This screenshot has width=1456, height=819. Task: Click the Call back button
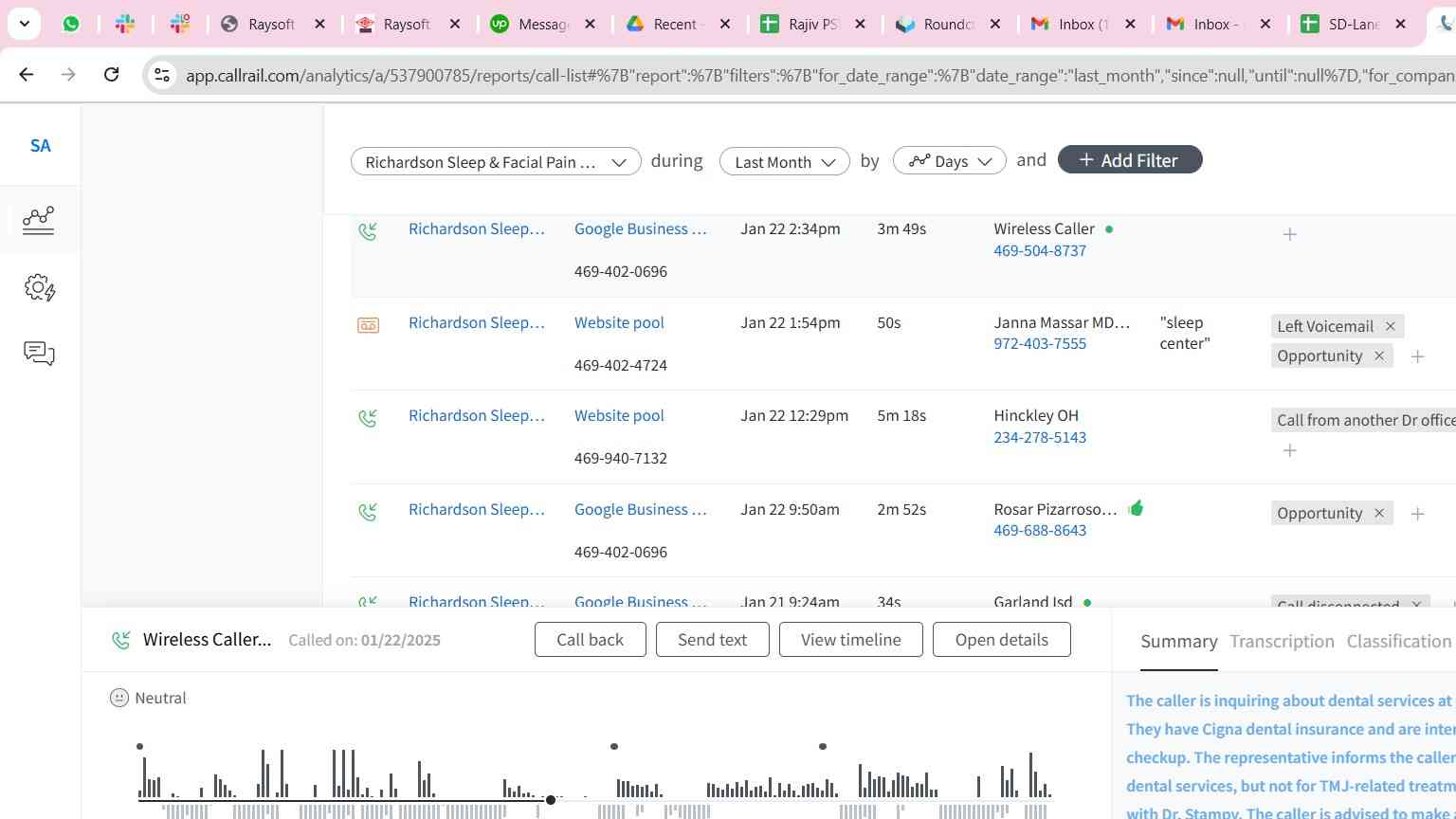coord(590,639)
